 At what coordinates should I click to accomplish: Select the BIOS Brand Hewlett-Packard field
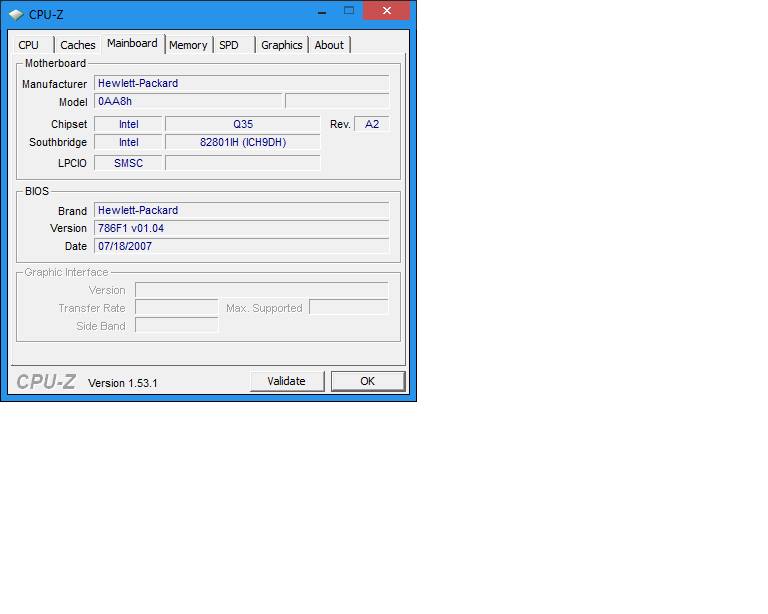[241, 210]
